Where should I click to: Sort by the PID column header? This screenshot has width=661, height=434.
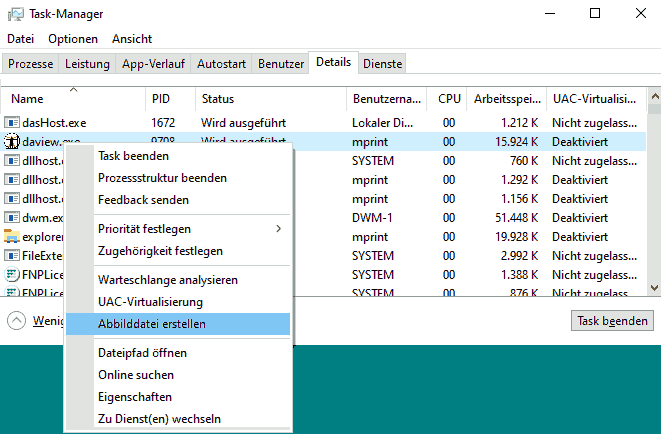coord(170,99)
